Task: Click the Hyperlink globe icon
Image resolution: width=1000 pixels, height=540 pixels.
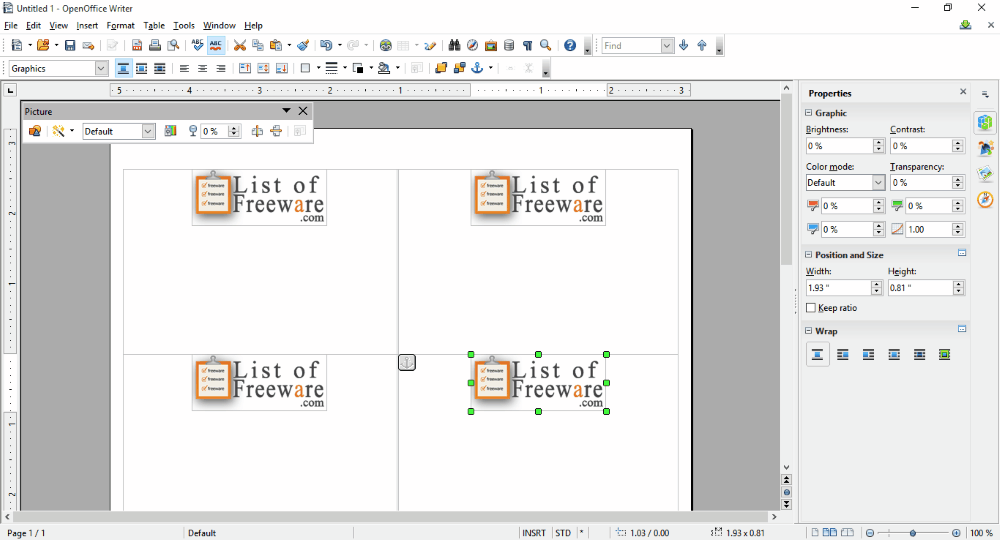Action: pos(385,45)
